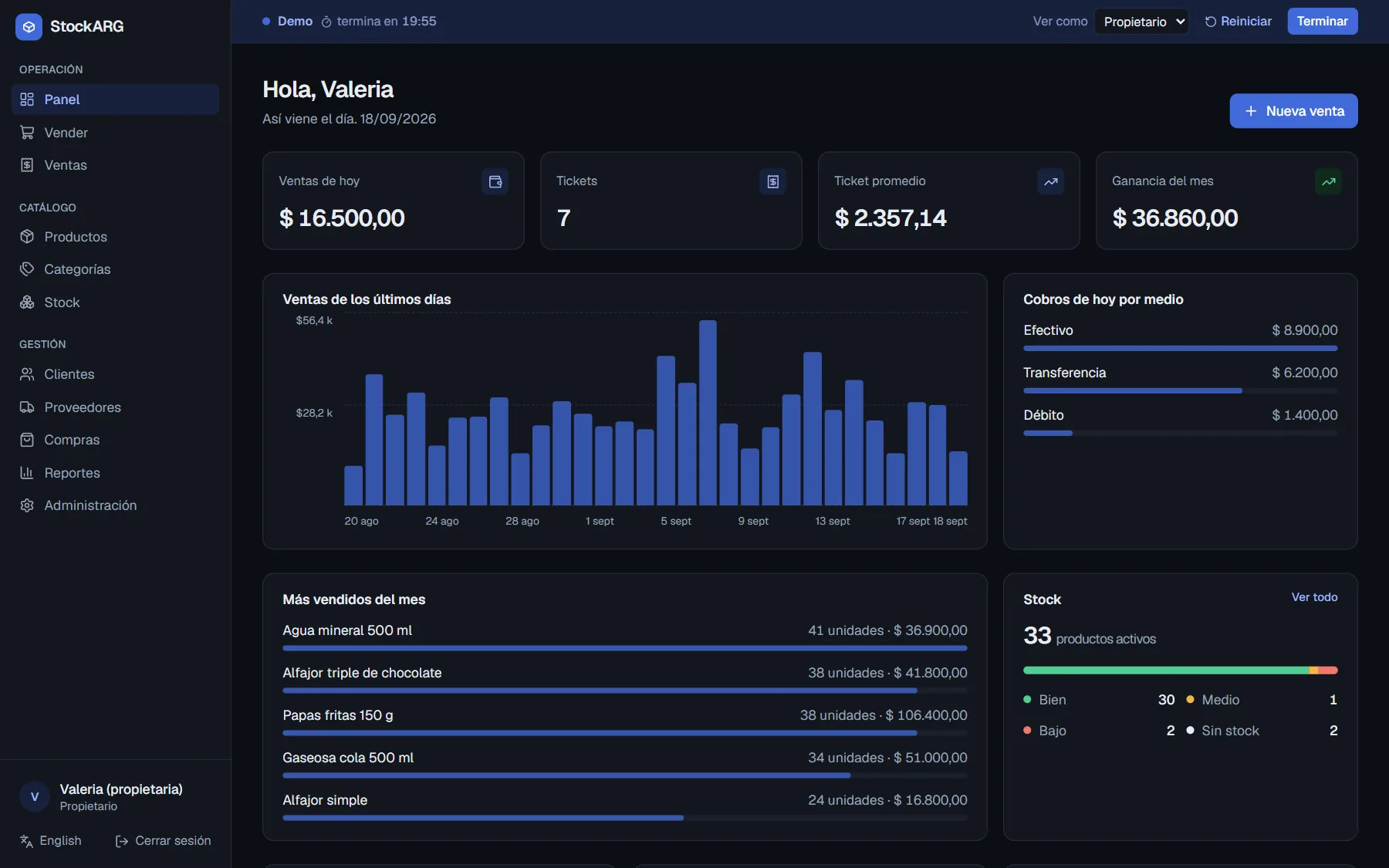Image resolution: width=1389 pixels, height=868 pixels.
Task: Click the Vender cart icon
Action: [x=27, y=133]
